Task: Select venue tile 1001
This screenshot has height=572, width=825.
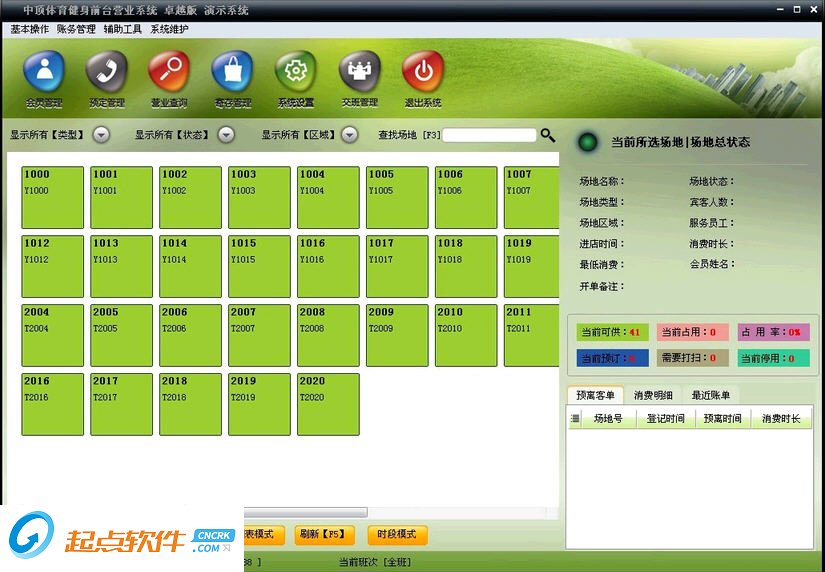Action: click(122, 197)
